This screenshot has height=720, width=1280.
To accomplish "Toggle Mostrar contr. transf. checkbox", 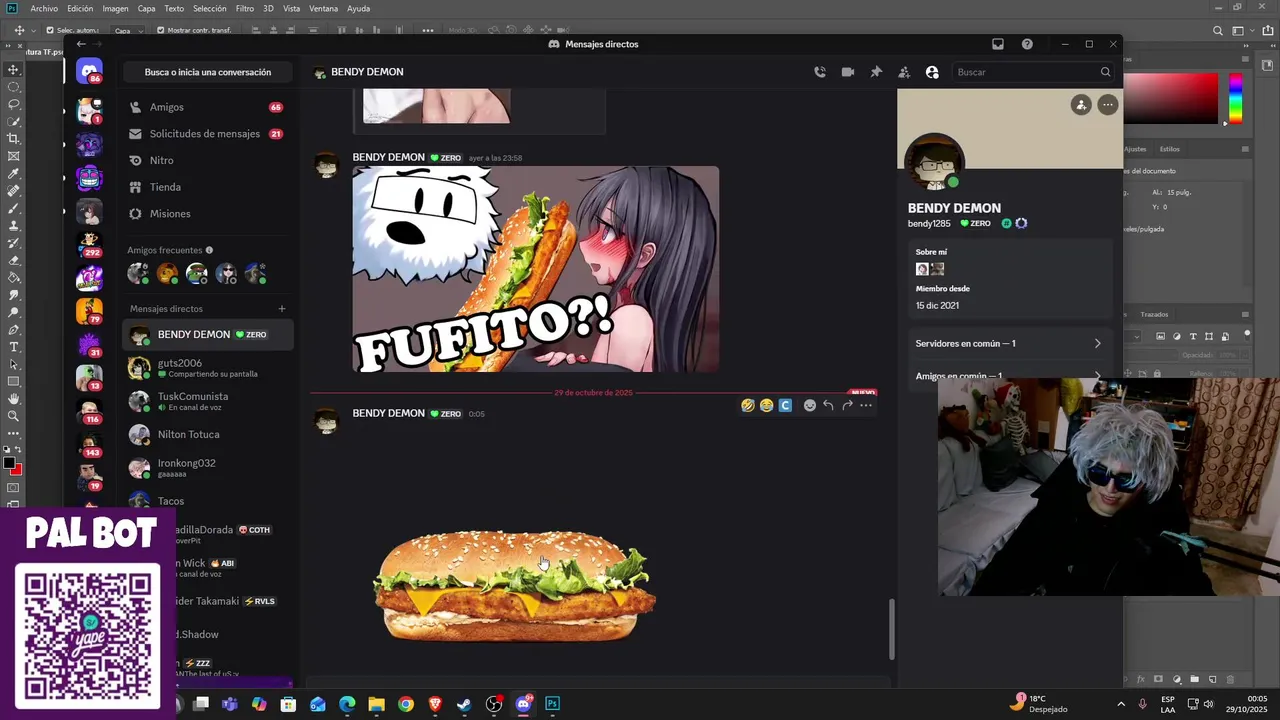I will click(161, 30).
